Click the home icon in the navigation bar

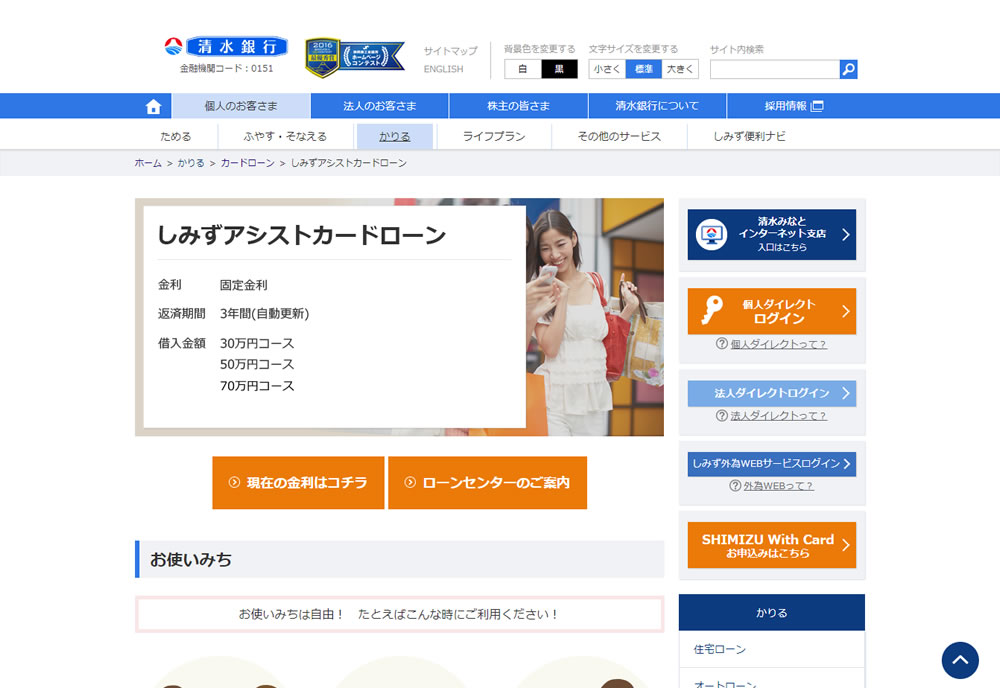(x=153, y=106)
